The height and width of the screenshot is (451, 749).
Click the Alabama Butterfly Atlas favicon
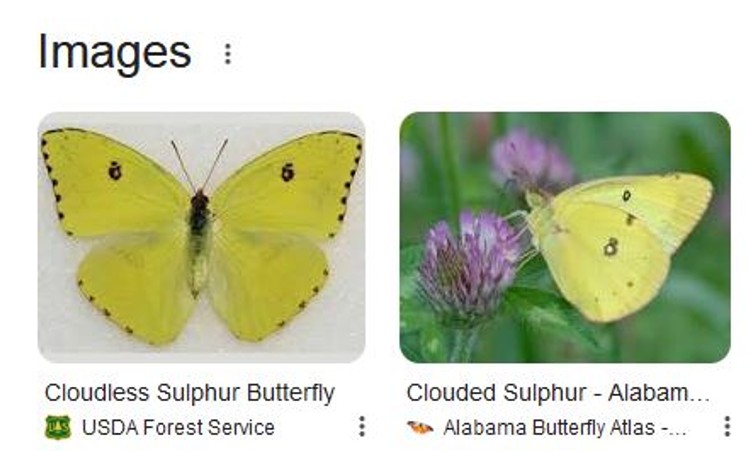tap(420, 428)
